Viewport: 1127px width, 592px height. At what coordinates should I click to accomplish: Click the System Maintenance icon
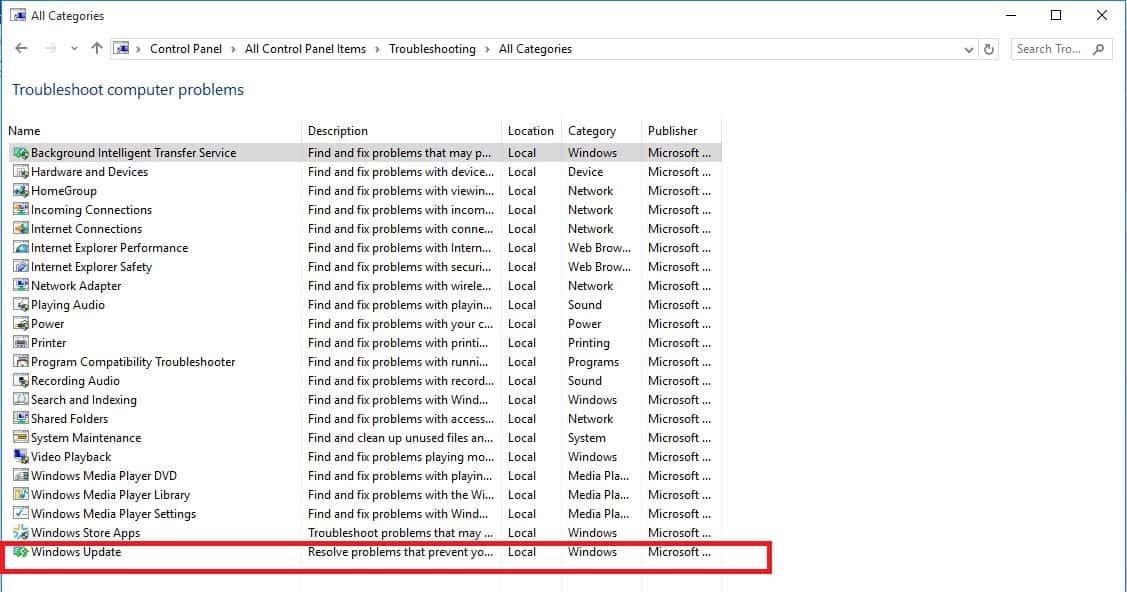(21, 438)
